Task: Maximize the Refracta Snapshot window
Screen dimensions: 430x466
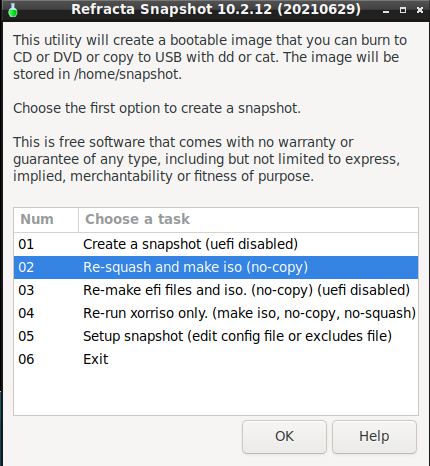Action: pyautogui.click(x=403, y=10)
